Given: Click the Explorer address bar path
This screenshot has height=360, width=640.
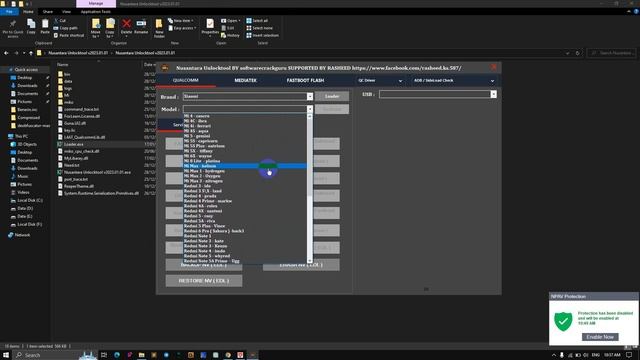Looking at the screenshot, I should pyautogui.click(x=302, y=53).
